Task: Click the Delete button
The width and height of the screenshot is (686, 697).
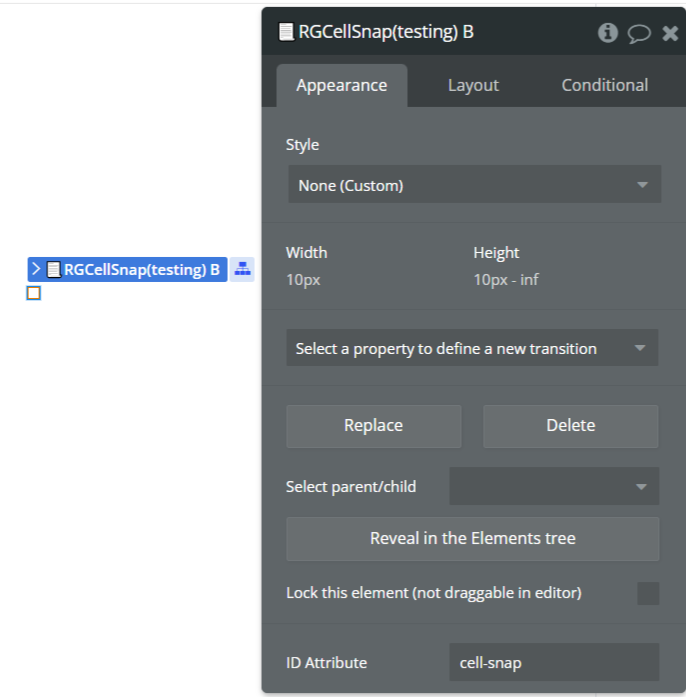Action: pyautogui.click(x=570, y=425)
